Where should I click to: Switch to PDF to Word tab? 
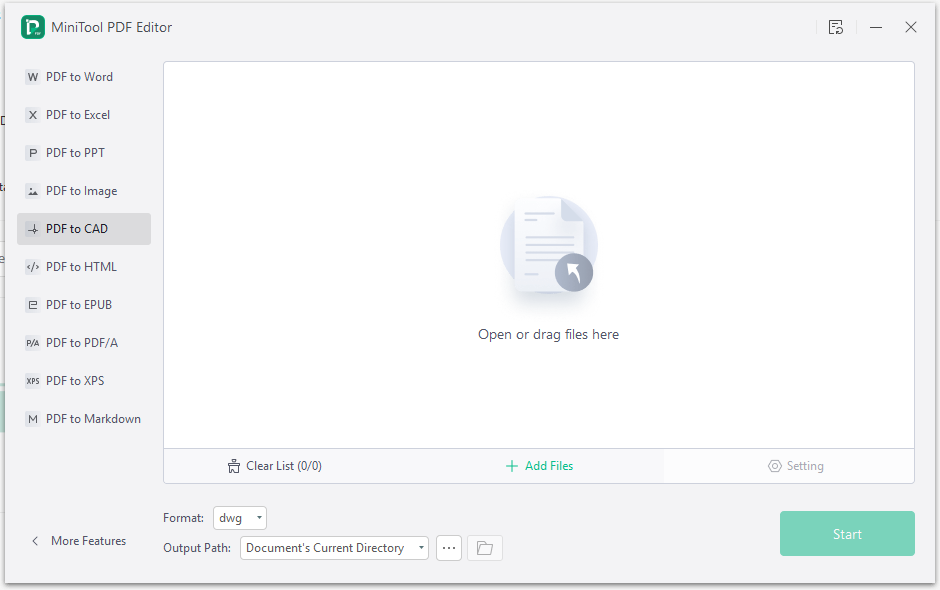(x=84, y=77)
